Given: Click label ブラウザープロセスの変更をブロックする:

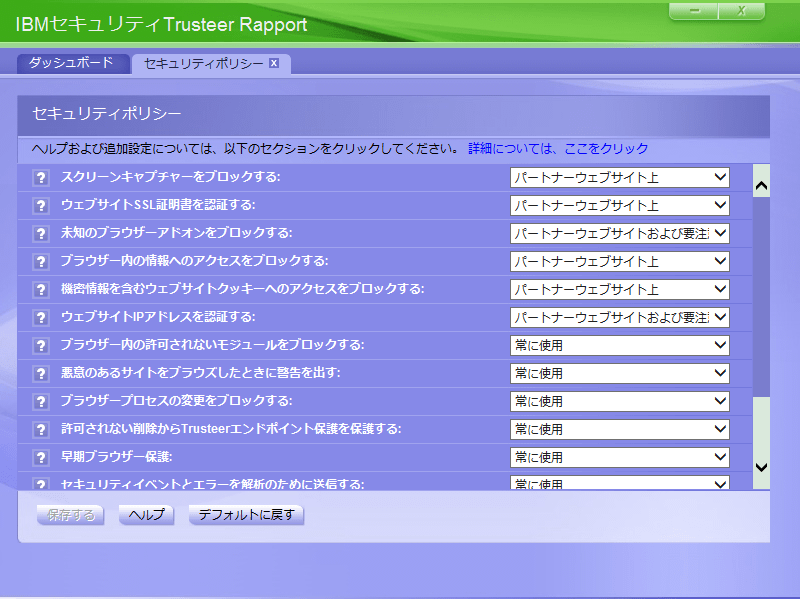Looking at the screenshot, I should tap(177, 401).
